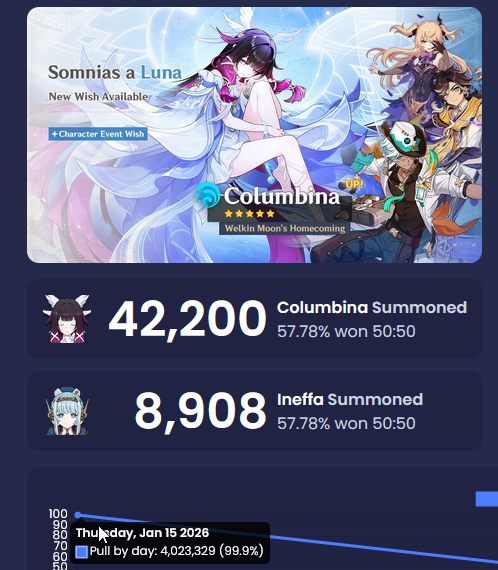The image size is (498, 570).
Task: Open the Columbina Summoned heading
Action: pos(372,308)
